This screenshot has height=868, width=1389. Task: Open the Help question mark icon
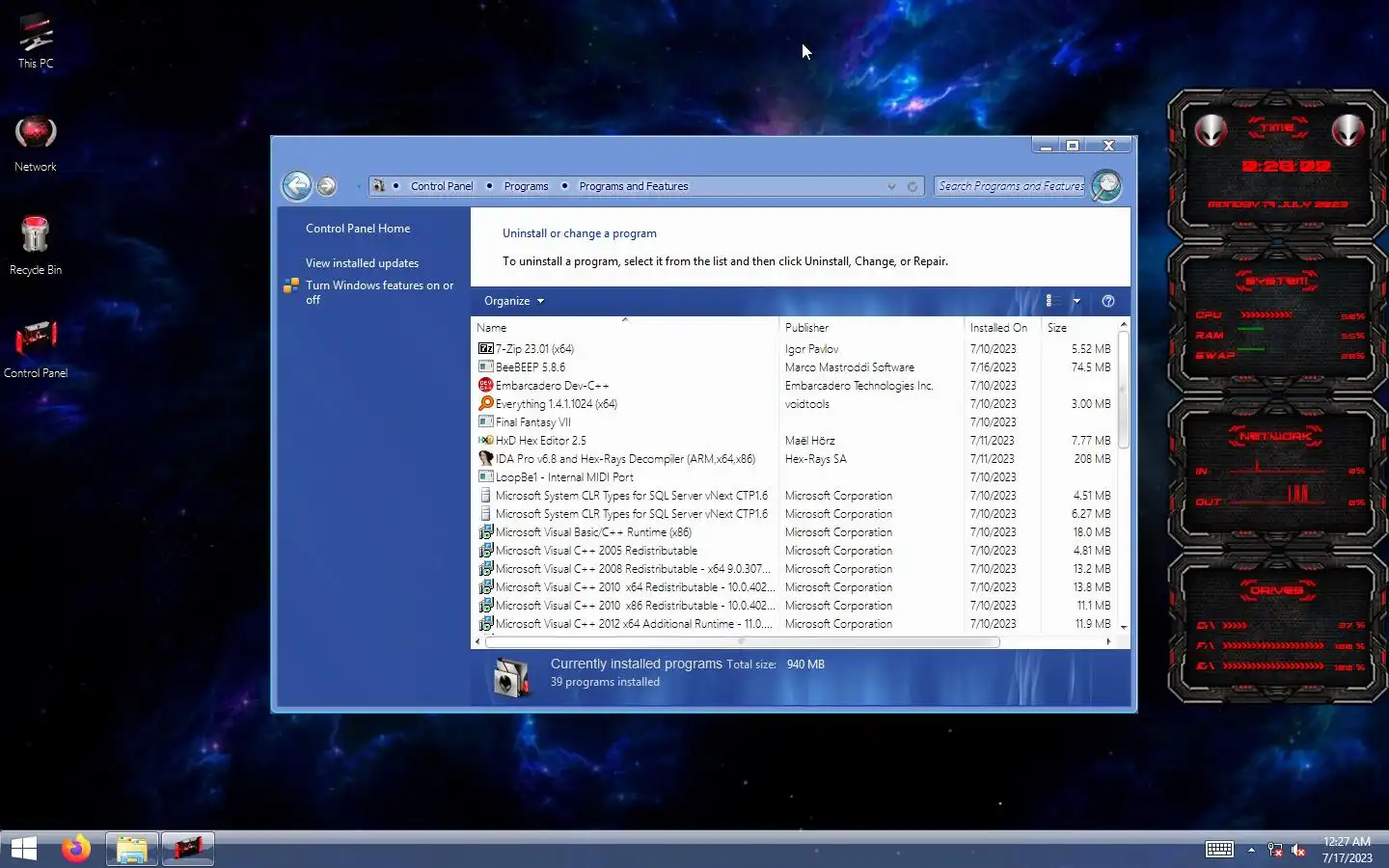pyautogui.click(x=1108, y=301)
